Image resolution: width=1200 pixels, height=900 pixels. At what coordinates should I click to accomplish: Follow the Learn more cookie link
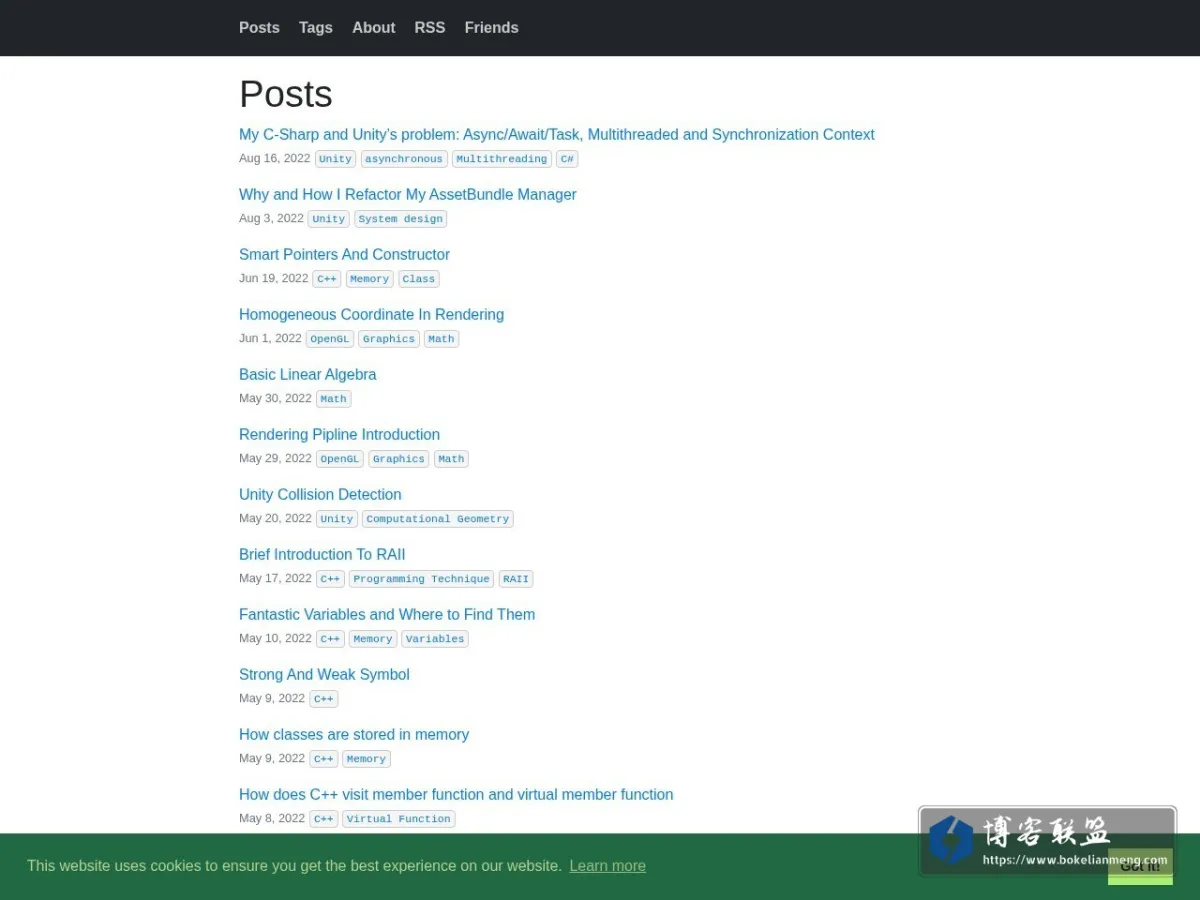click(608, 866)
